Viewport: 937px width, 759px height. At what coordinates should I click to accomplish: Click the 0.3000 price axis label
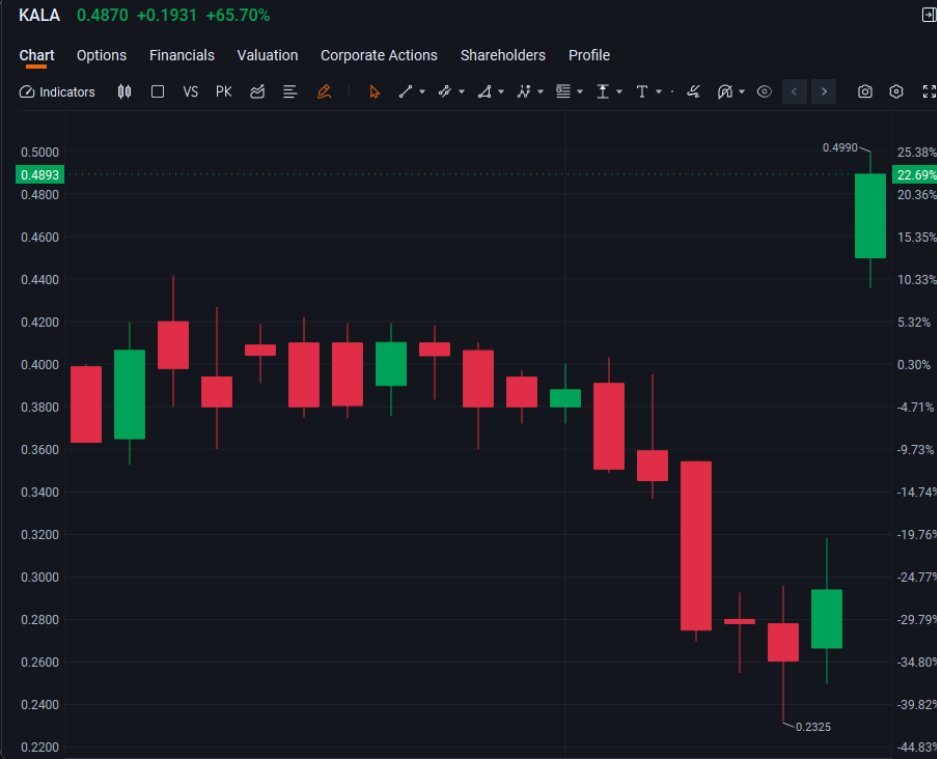(x=39, y=577)
